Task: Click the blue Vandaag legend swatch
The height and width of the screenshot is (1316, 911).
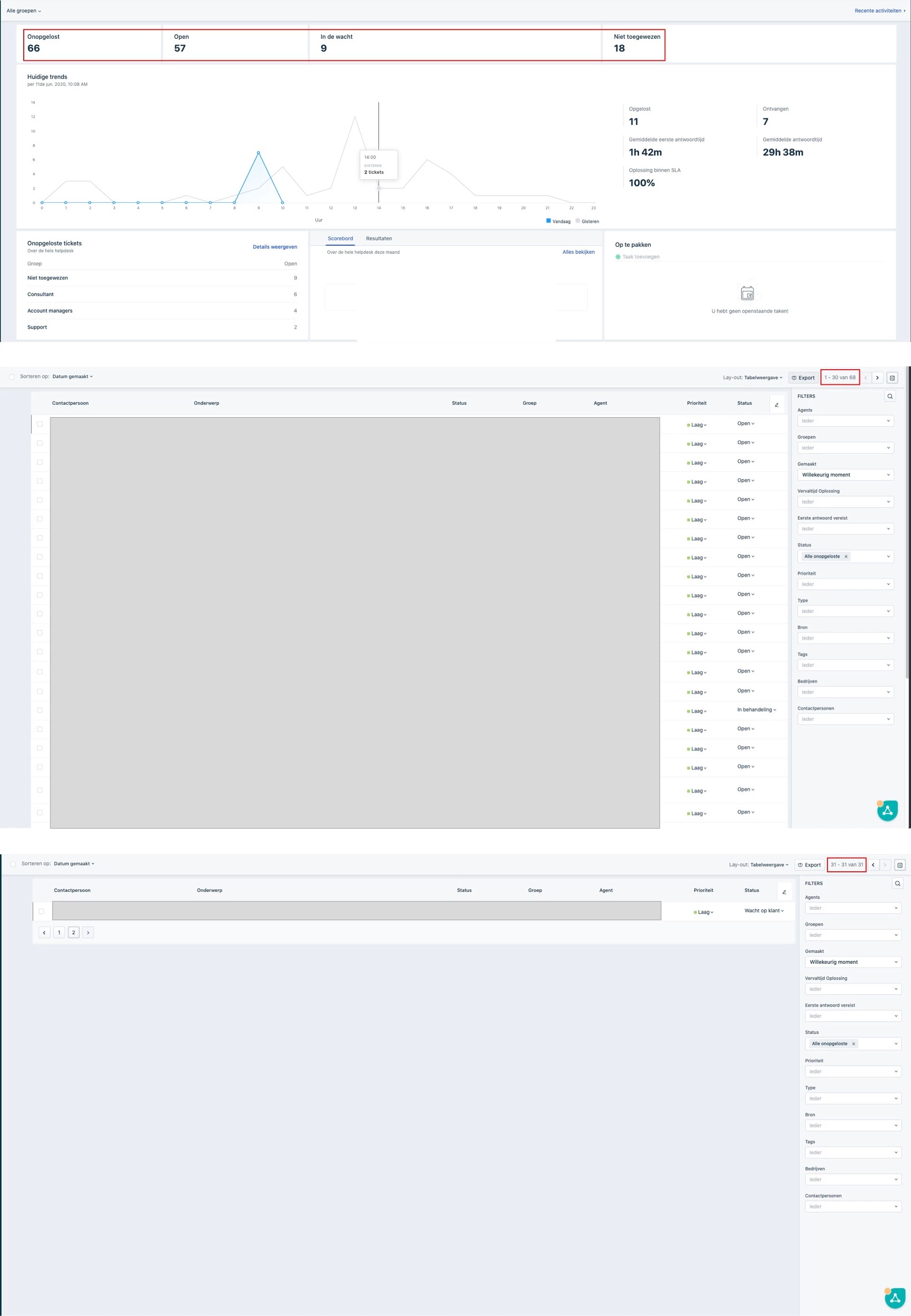Action: 548,220
